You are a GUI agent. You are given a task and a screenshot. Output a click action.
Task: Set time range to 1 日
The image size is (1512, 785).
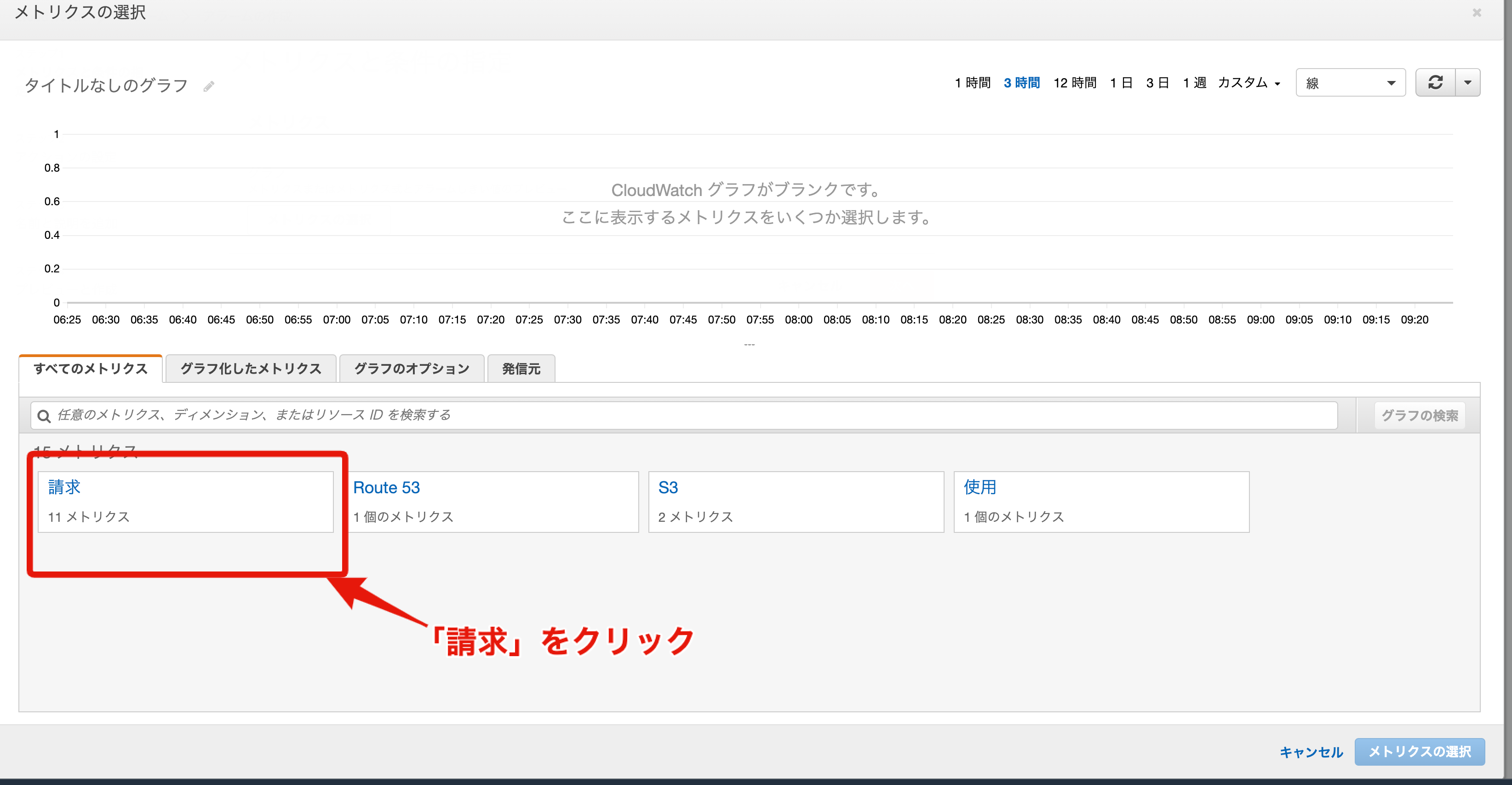1121,83
